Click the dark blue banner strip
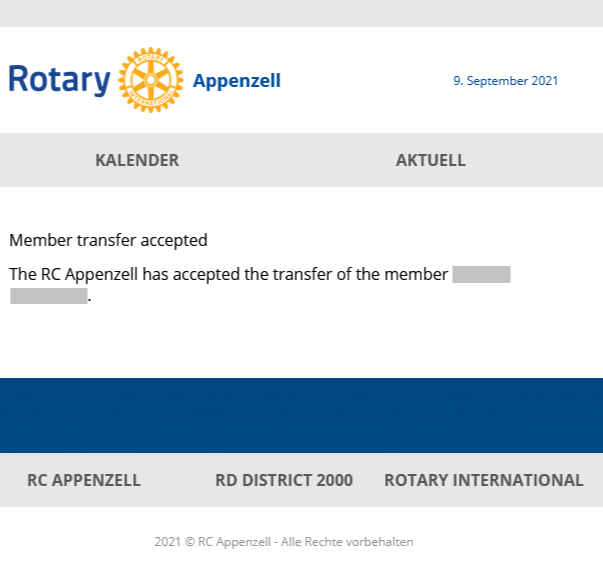This screenshot has width=603, height=573. (301, 415)
